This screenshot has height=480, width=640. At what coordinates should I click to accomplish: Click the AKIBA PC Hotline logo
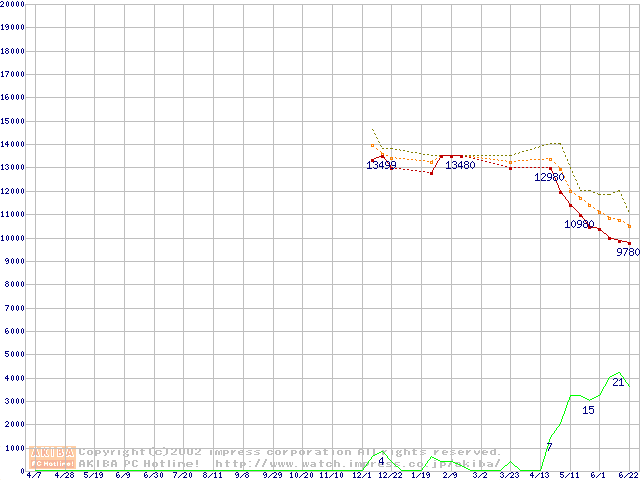coord(53,457)
